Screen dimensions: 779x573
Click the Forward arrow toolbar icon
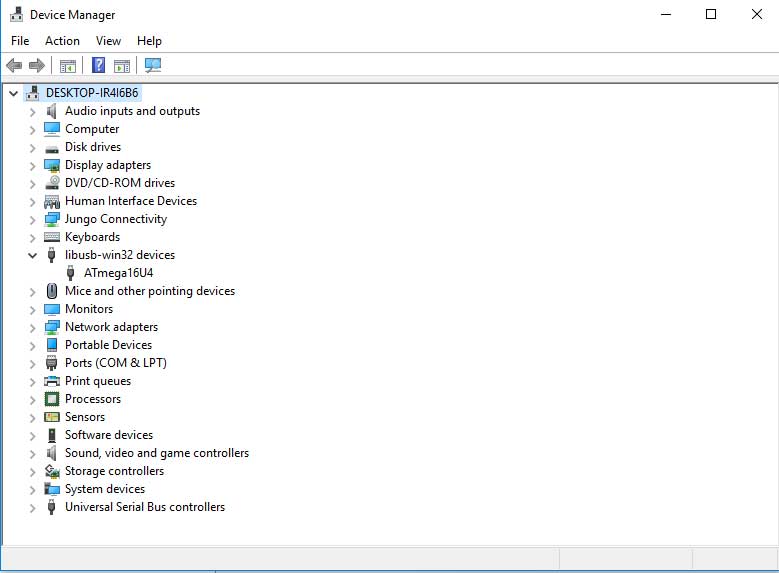(x=37, y=65)
